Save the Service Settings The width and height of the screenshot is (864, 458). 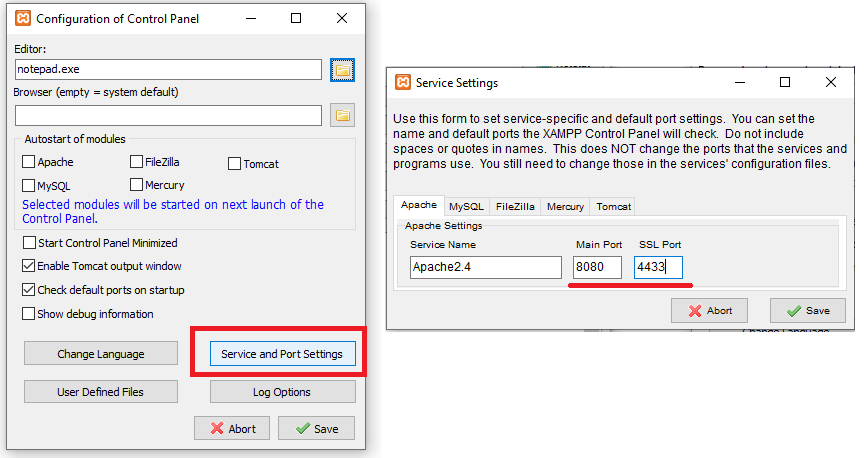pos(808,311)
